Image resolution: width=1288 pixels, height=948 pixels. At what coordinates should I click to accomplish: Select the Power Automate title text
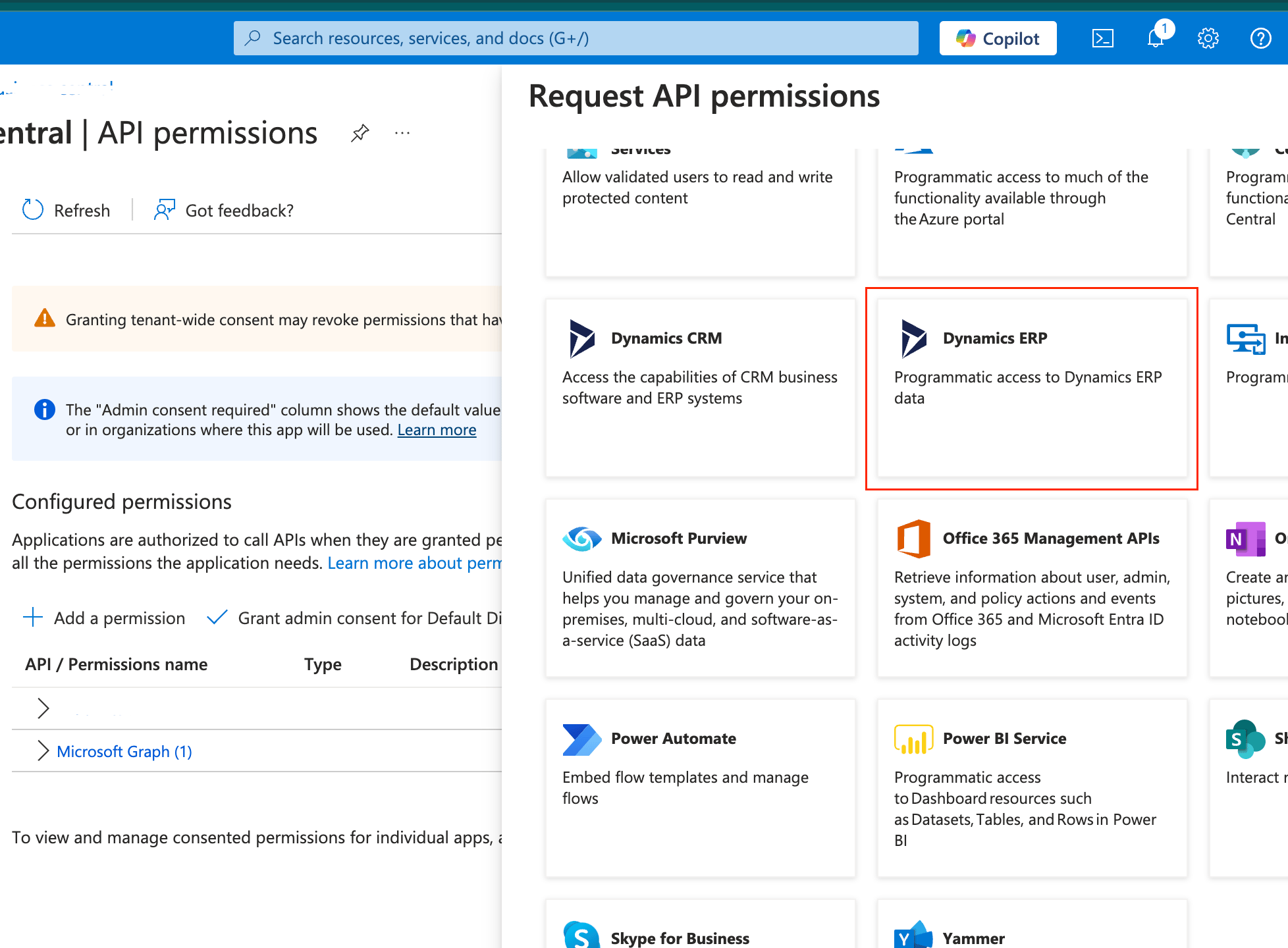point(674,739)
